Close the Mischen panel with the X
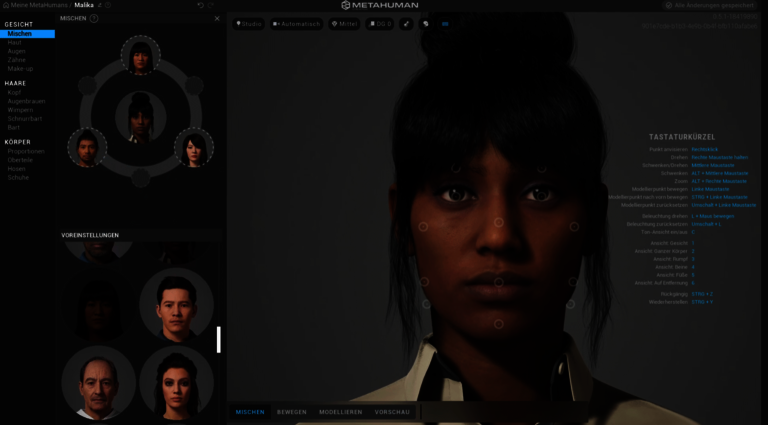The width and height of the screenshot is (768, 425). 217,19
